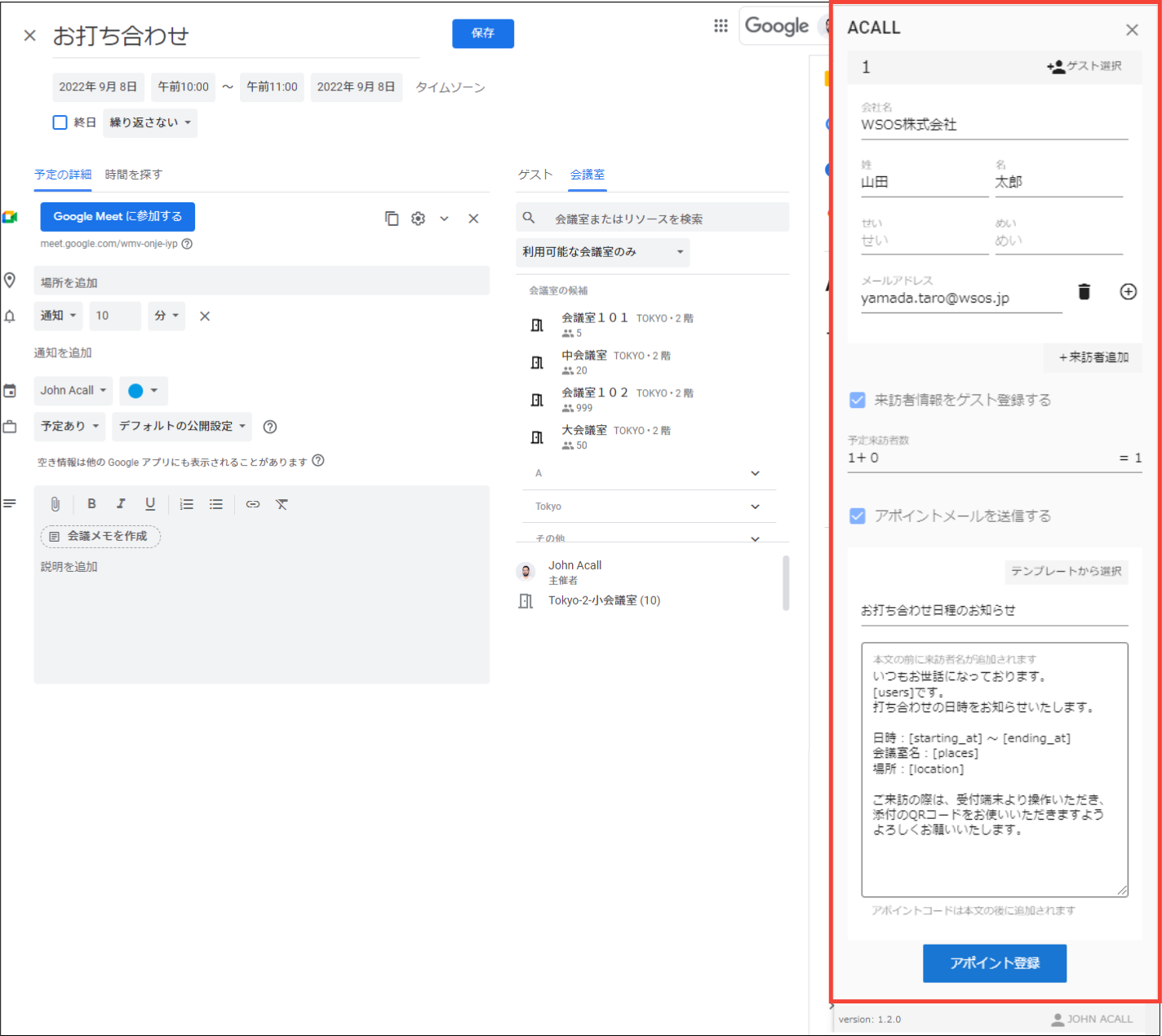Delete the visitor email address
Screen dimensions: 1162x1036
tap(1084, 291)
